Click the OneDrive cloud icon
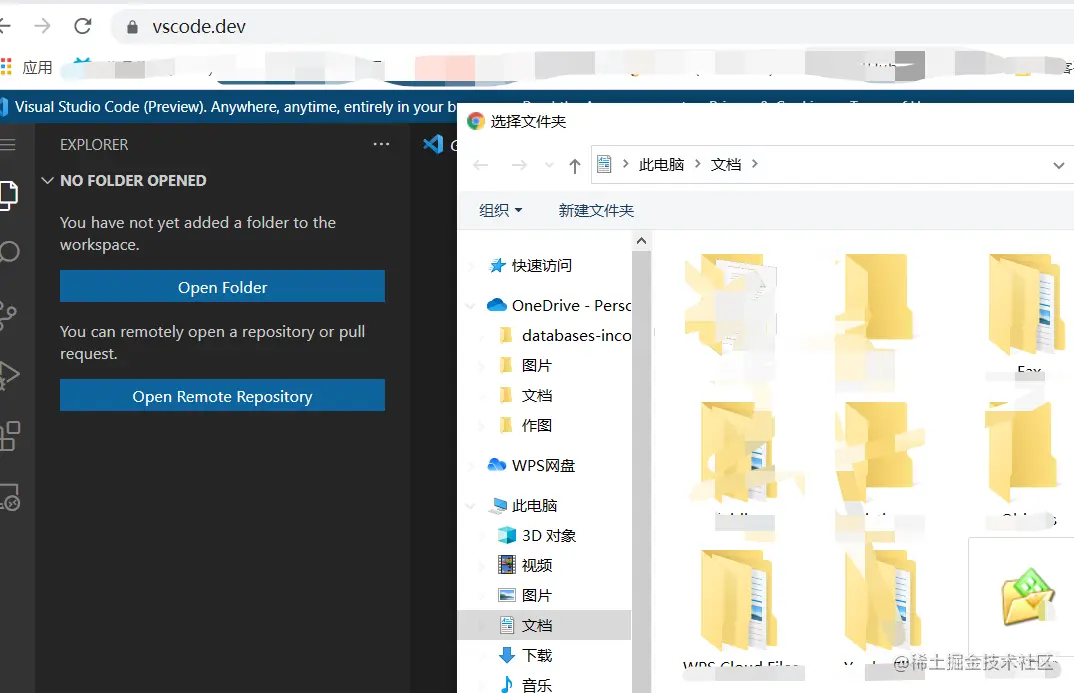Viewport: 1074px width, 693px height. pos(497,305)
